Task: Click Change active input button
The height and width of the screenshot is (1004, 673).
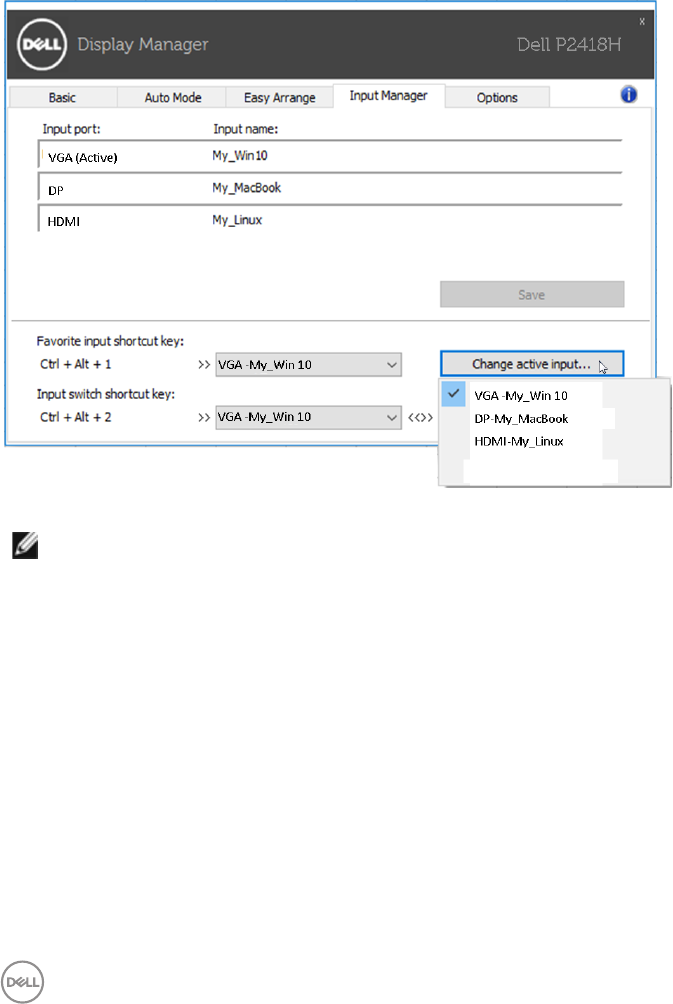Action: pos(531,364)
